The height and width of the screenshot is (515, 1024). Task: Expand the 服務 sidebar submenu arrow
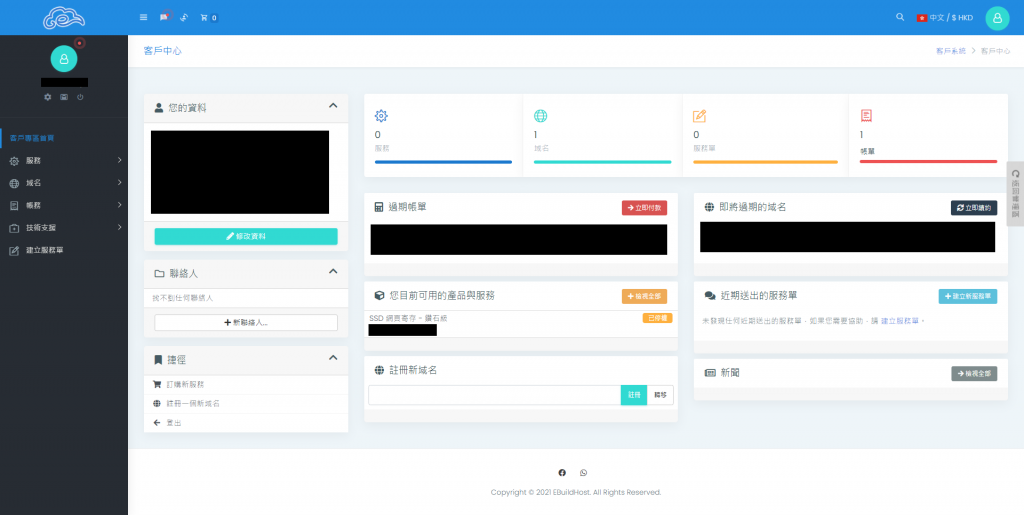click(120, 160)
